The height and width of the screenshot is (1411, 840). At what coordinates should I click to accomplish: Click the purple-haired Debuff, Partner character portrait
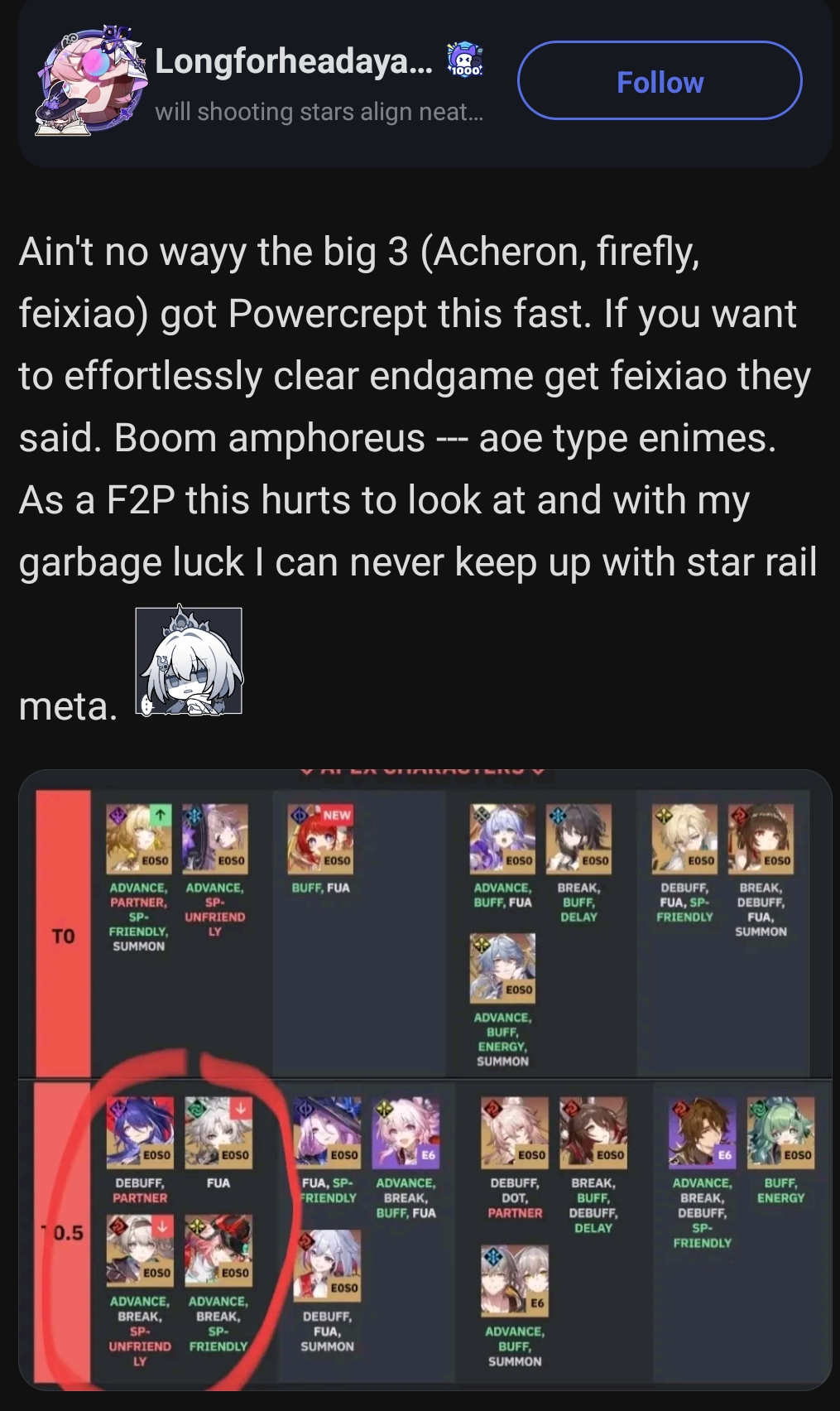[140, 1131]
